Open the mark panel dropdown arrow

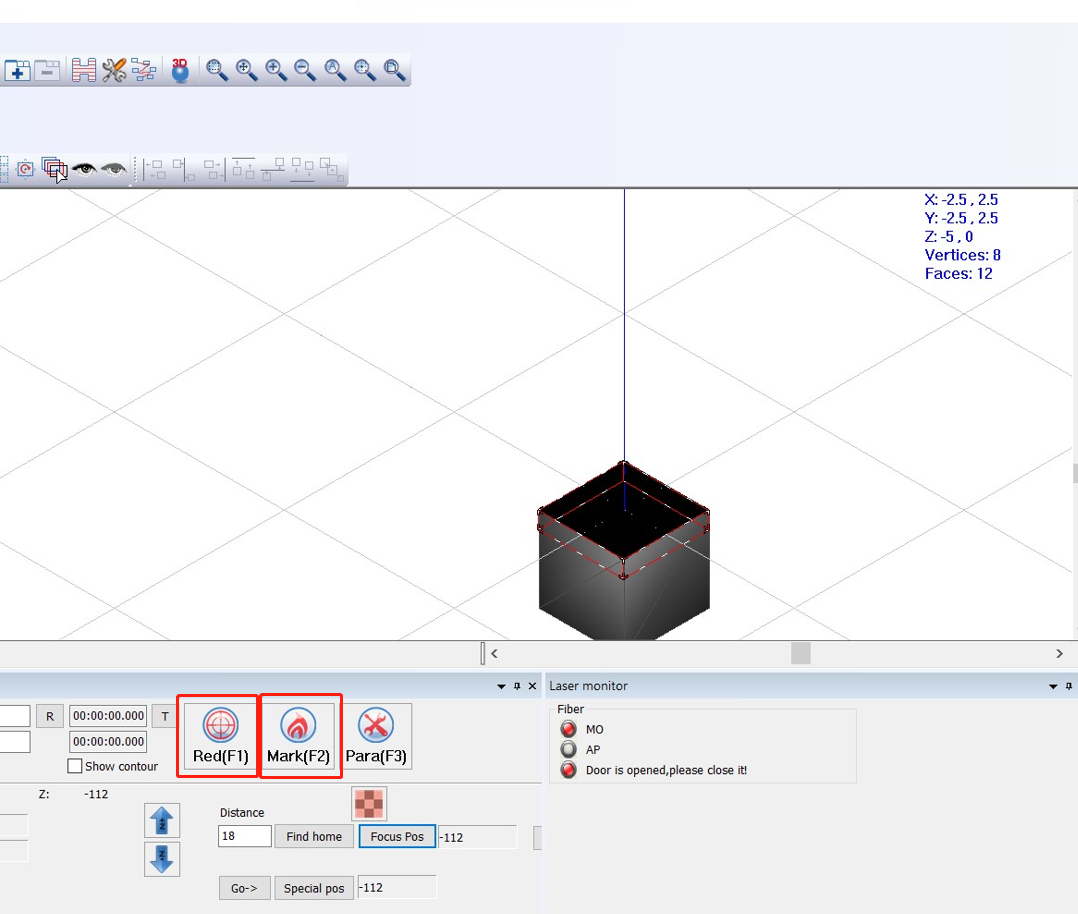(x=501, y=686)
